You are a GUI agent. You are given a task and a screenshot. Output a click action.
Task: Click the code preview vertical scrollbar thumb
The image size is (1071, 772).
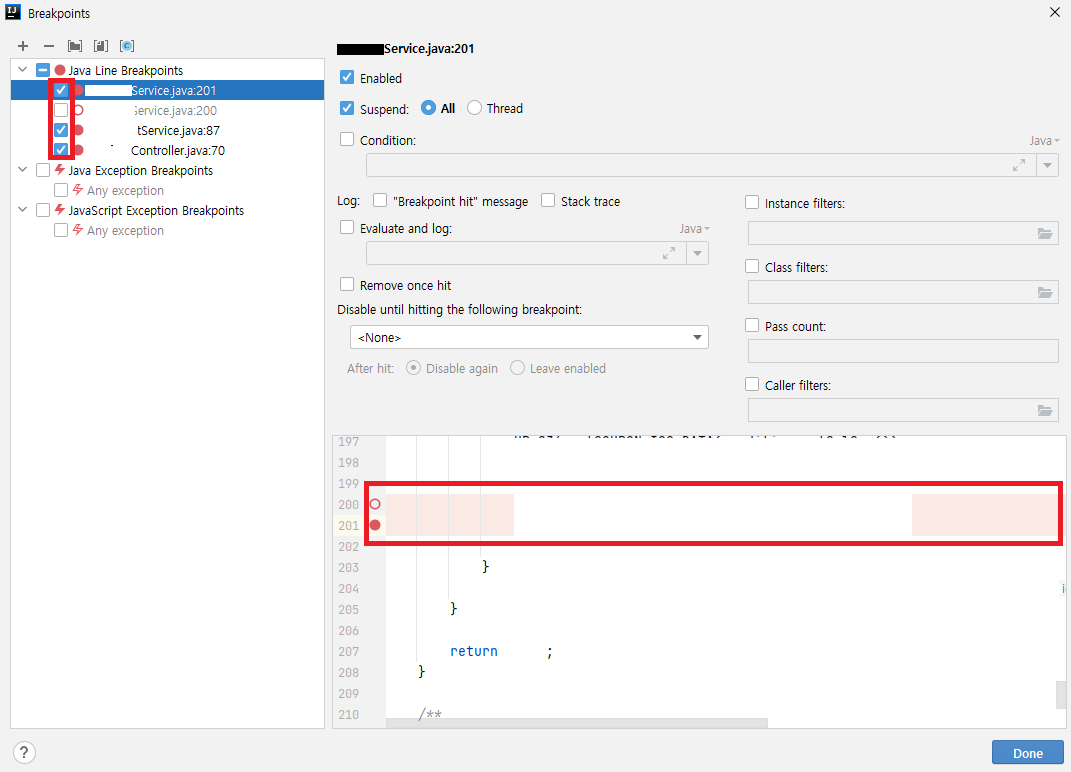[x=1061, y=695]
